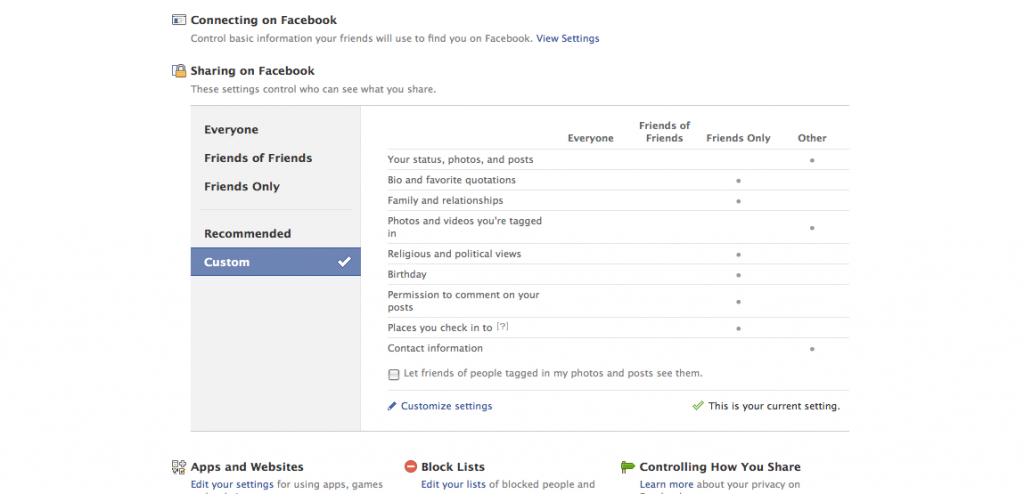Click the Apps and Websites icon
Image resolution: width=1024 pixels, height=494 pixels.
(x=179, y=467)
